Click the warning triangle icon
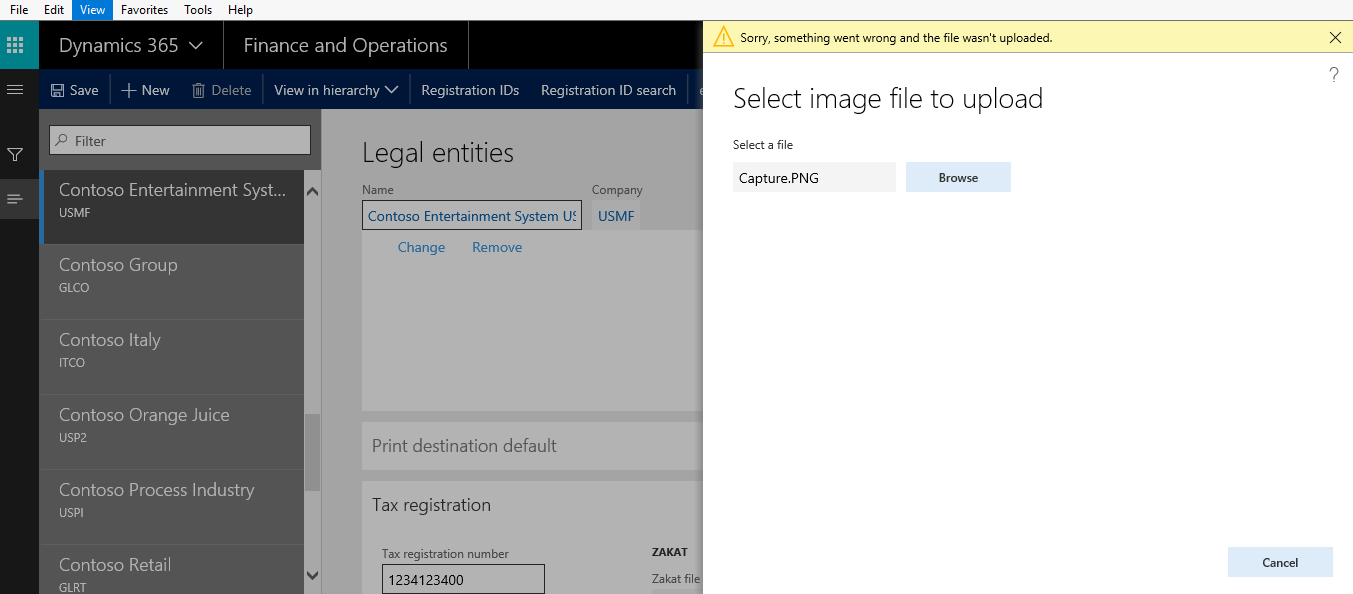Screen dimensions: 1353x594 pos(722,38)
